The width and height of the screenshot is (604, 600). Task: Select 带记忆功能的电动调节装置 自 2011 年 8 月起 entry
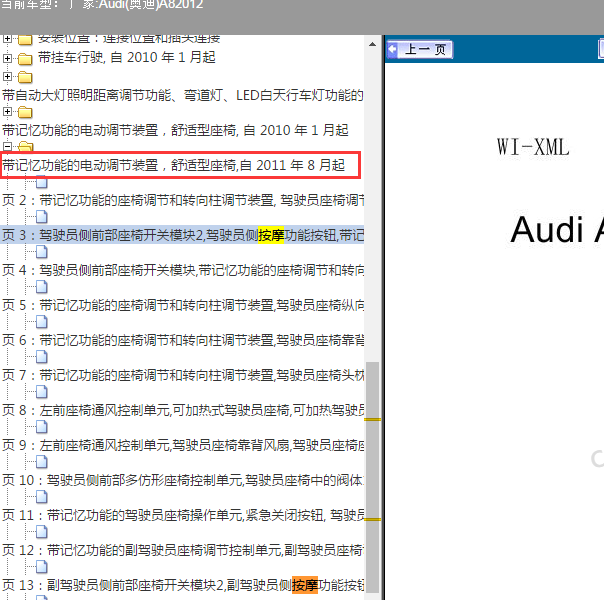coord(173,165)
